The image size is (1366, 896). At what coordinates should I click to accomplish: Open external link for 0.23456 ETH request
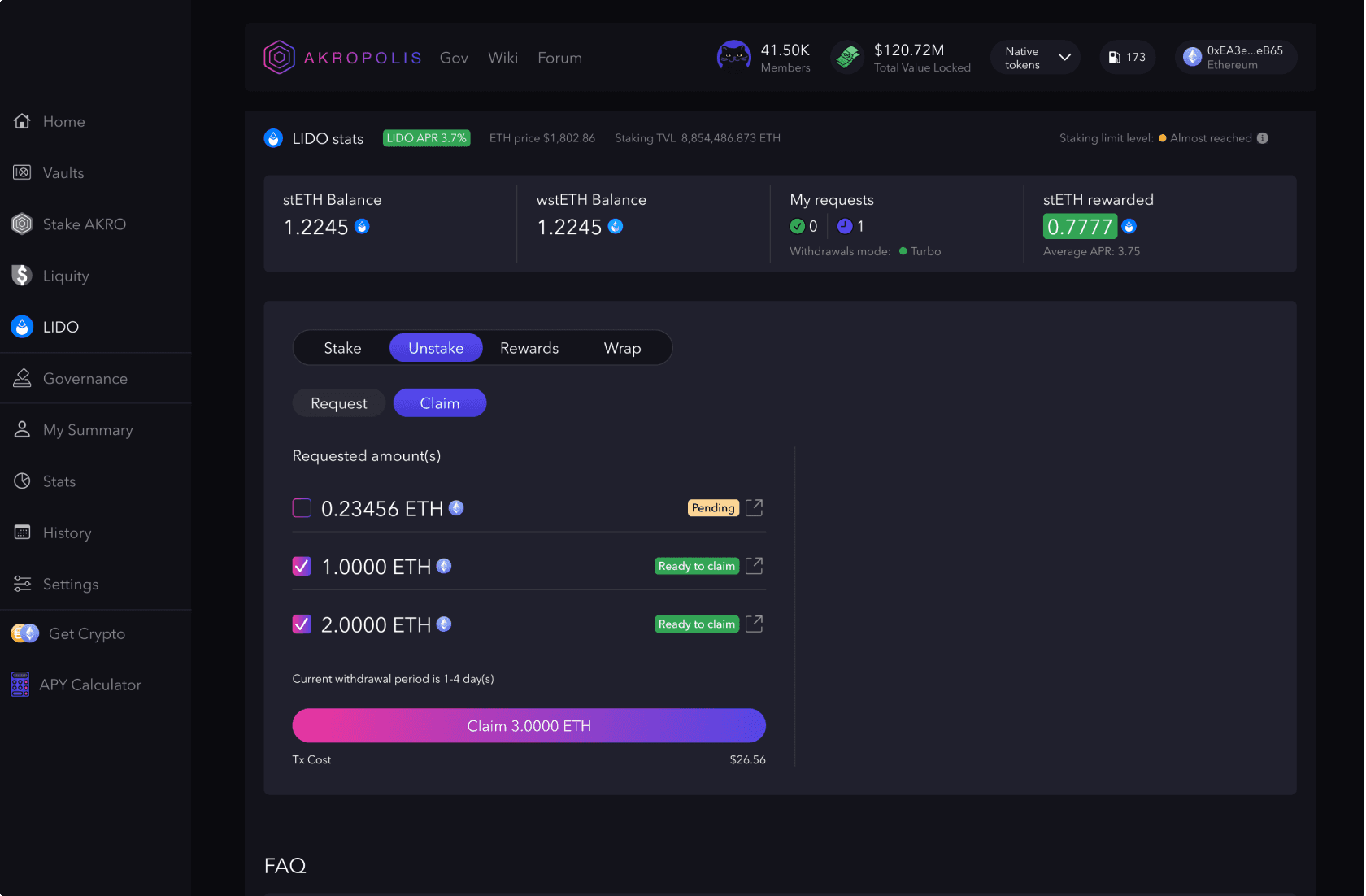pos(755,507)
